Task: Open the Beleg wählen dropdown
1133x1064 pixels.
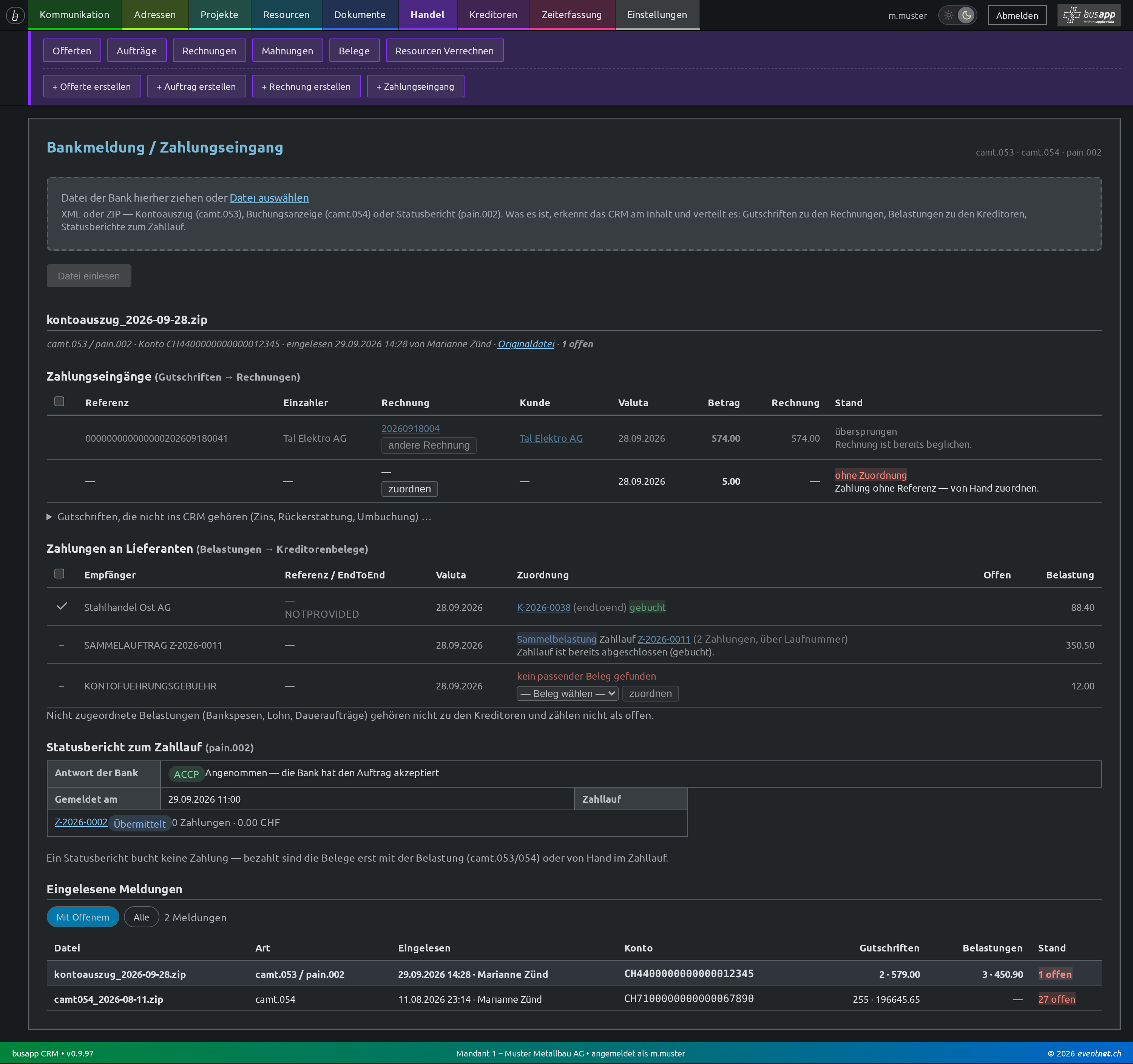Action: click(567, 694)
